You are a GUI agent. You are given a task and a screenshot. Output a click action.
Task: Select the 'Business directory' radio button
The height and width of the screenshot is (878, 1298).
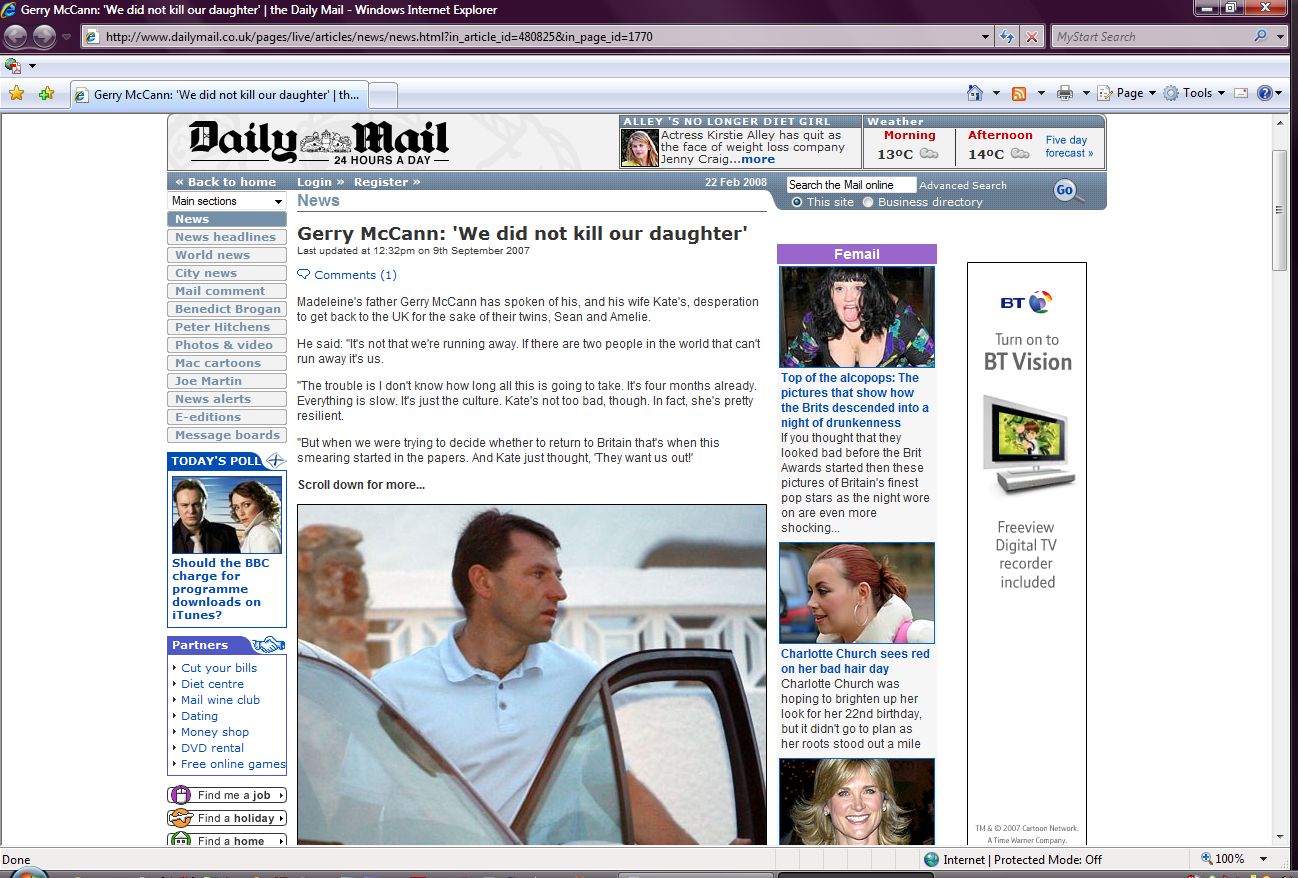tap(868, 202)
